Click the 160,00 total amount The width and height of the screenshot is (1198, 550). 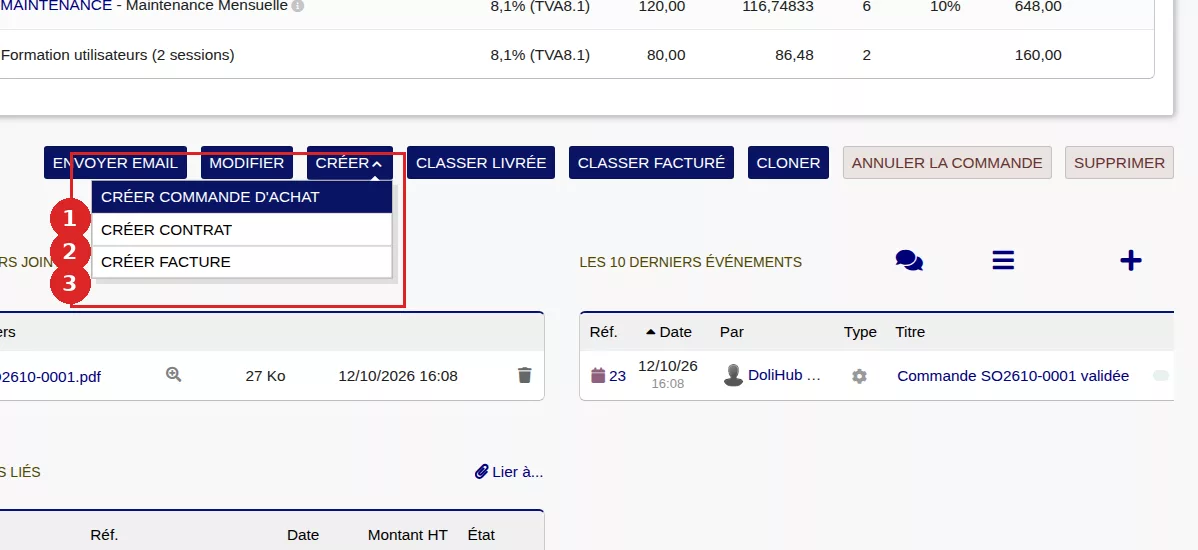point(1038,55)
